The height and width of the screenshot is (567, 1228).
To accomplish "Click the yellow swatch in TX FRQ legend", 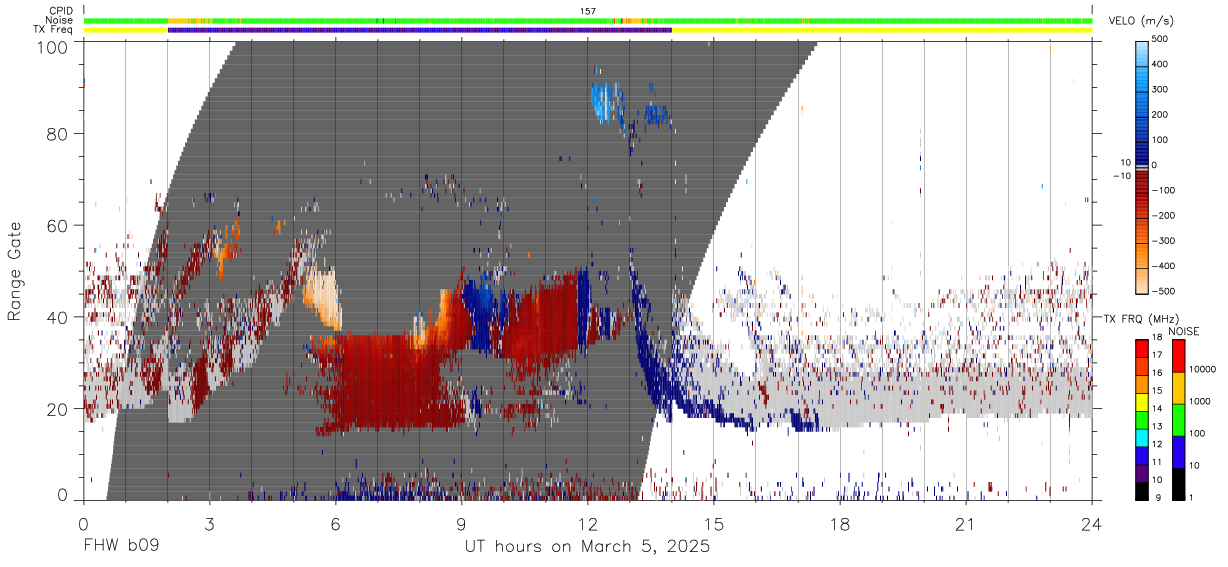I will point(1141,401).
